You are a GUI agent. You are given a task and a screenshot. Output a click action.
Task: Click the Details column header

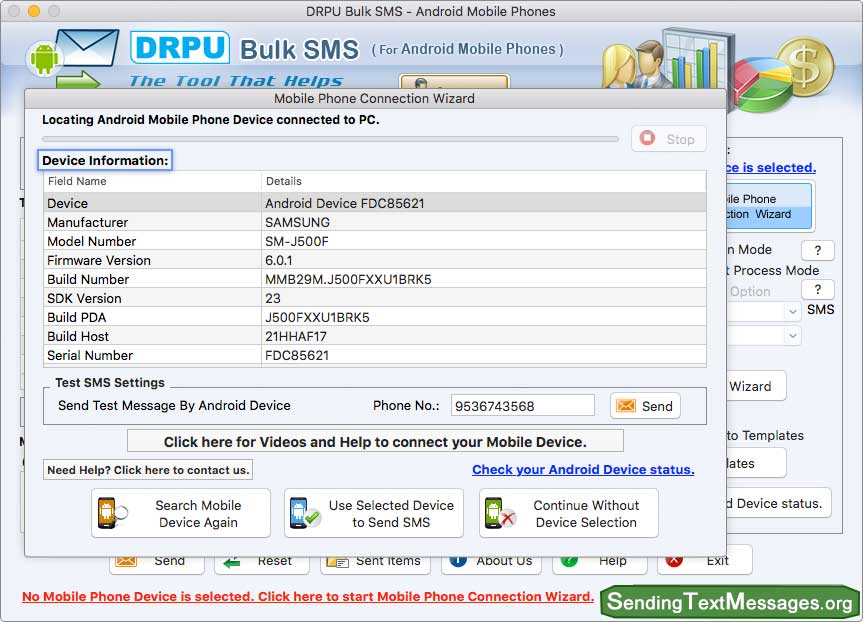tap(484, 181)
